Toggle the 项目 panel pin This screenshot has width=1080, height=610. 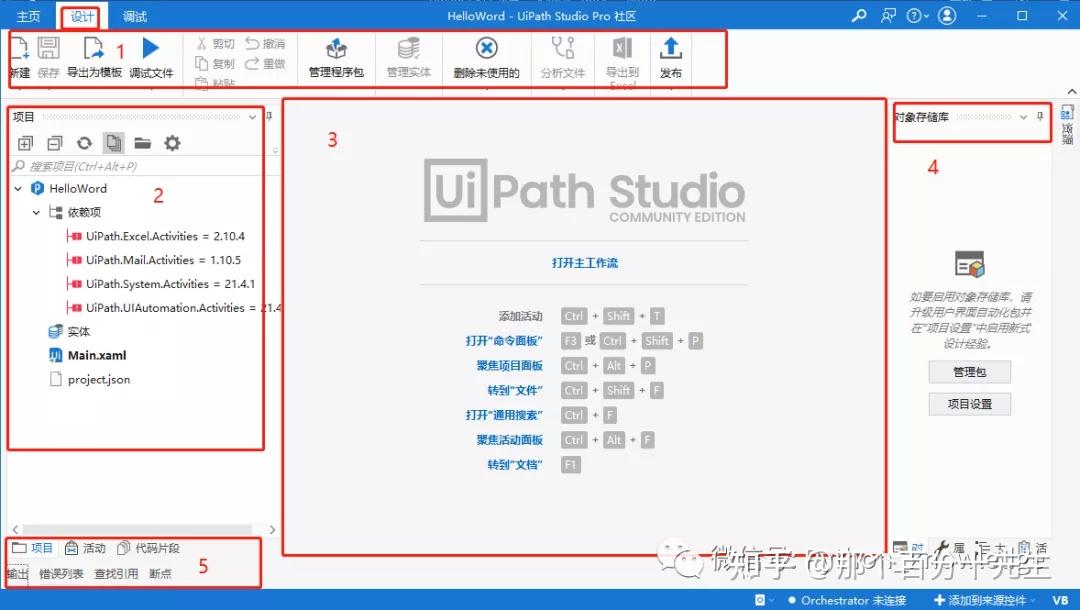271,116
